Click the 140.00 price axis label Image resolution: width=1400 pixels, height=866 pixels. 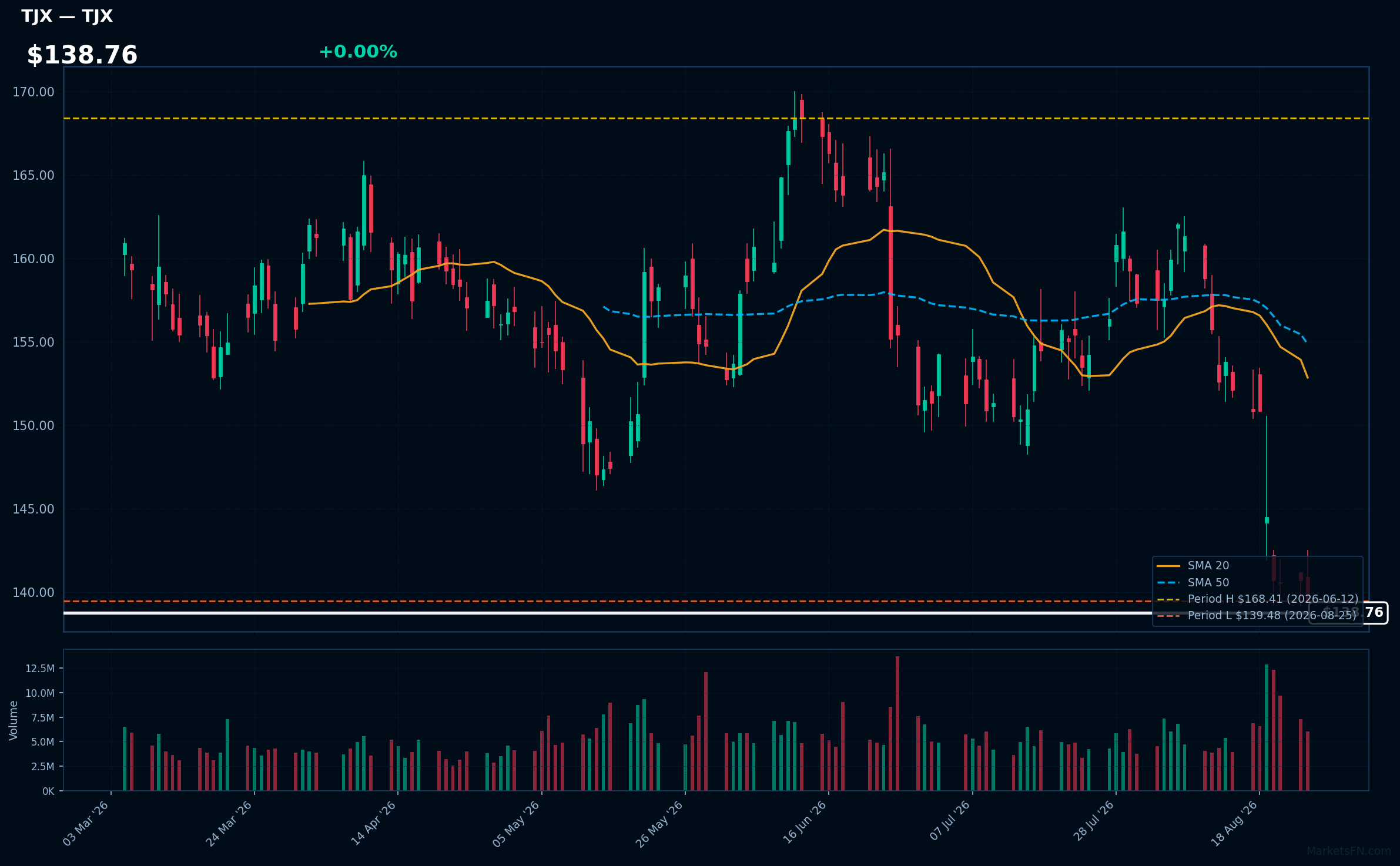coord(34,592)
